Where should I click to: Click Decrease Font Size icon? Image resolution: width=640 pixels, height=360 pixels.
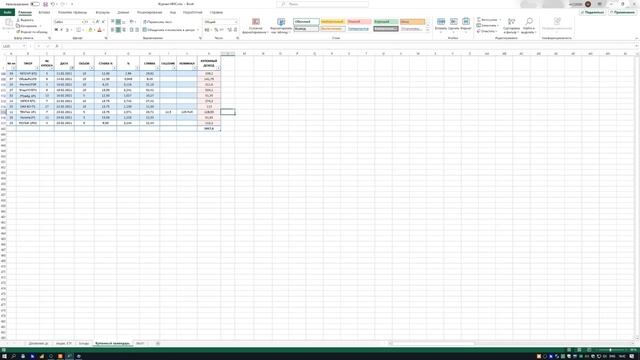click(103, 22)
